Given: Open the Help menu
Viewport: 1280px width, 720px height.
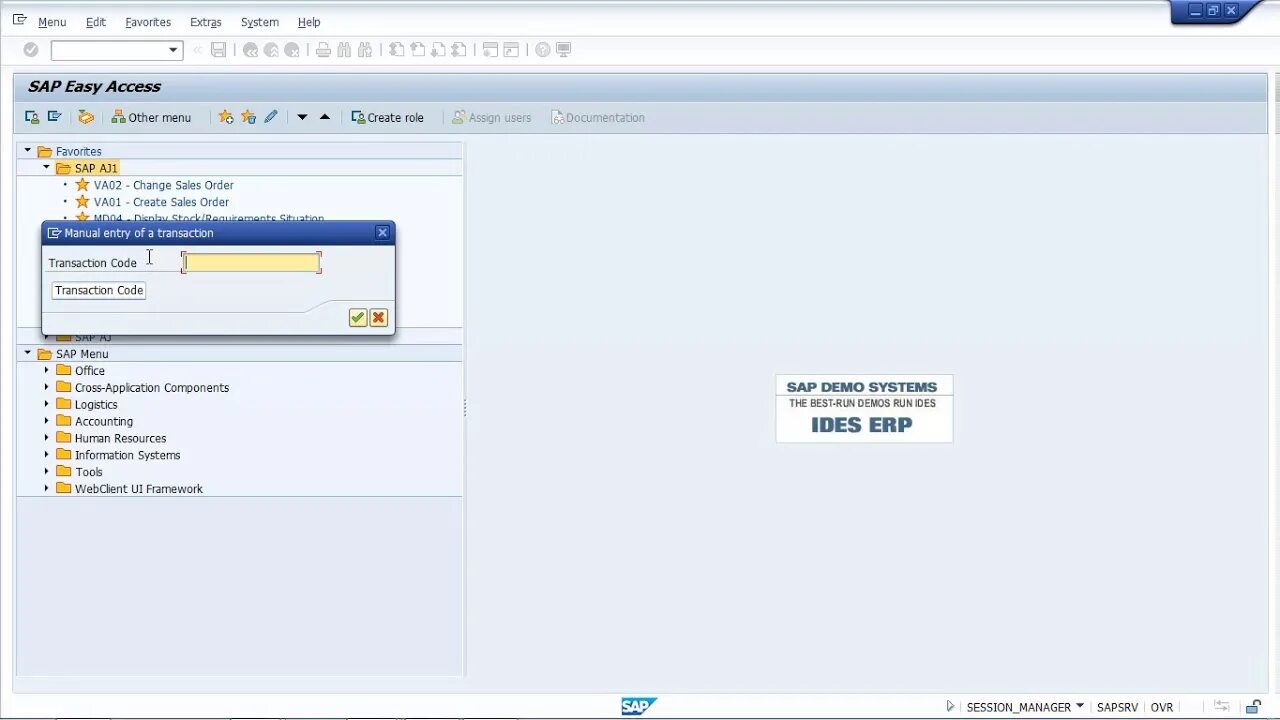Looking at the screenshot, I should click(309, 22).
